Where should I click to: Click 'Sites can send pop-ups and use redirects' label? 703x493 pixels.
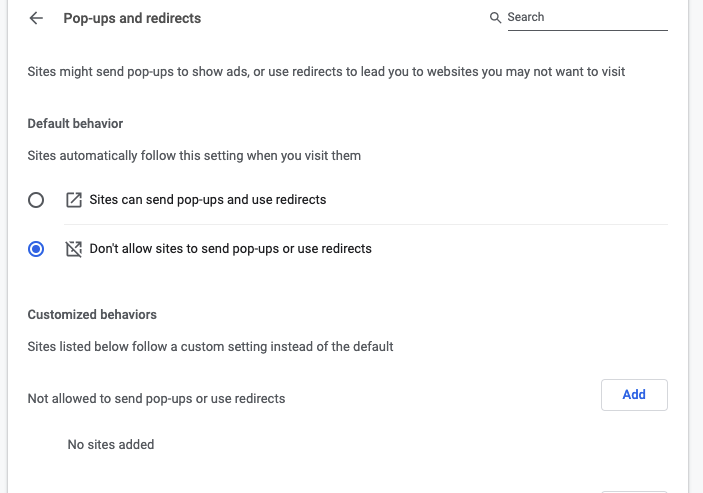(208, 199)
